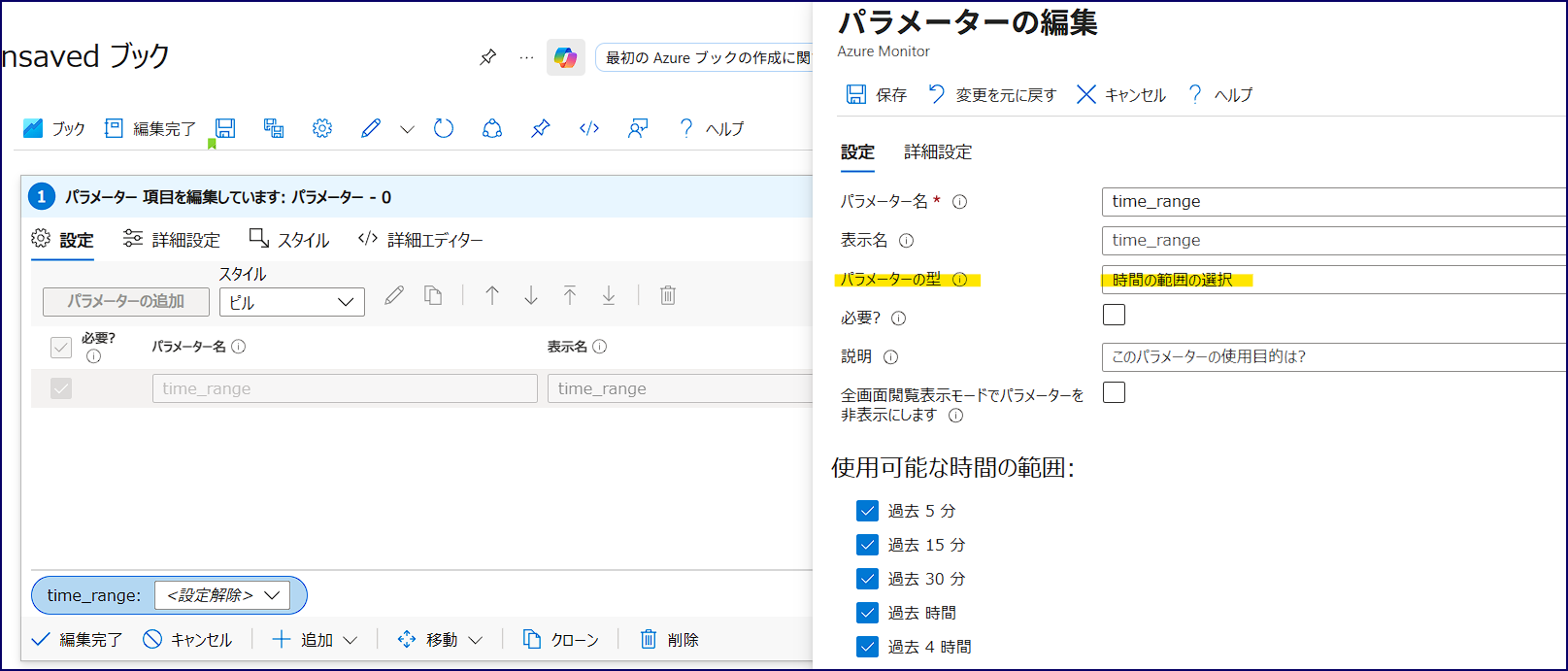Image resolution: width=1568 pixels, height=671 pixels.
Task: Open the advanced editor code icon in toolbar
Action: [589, 128]
